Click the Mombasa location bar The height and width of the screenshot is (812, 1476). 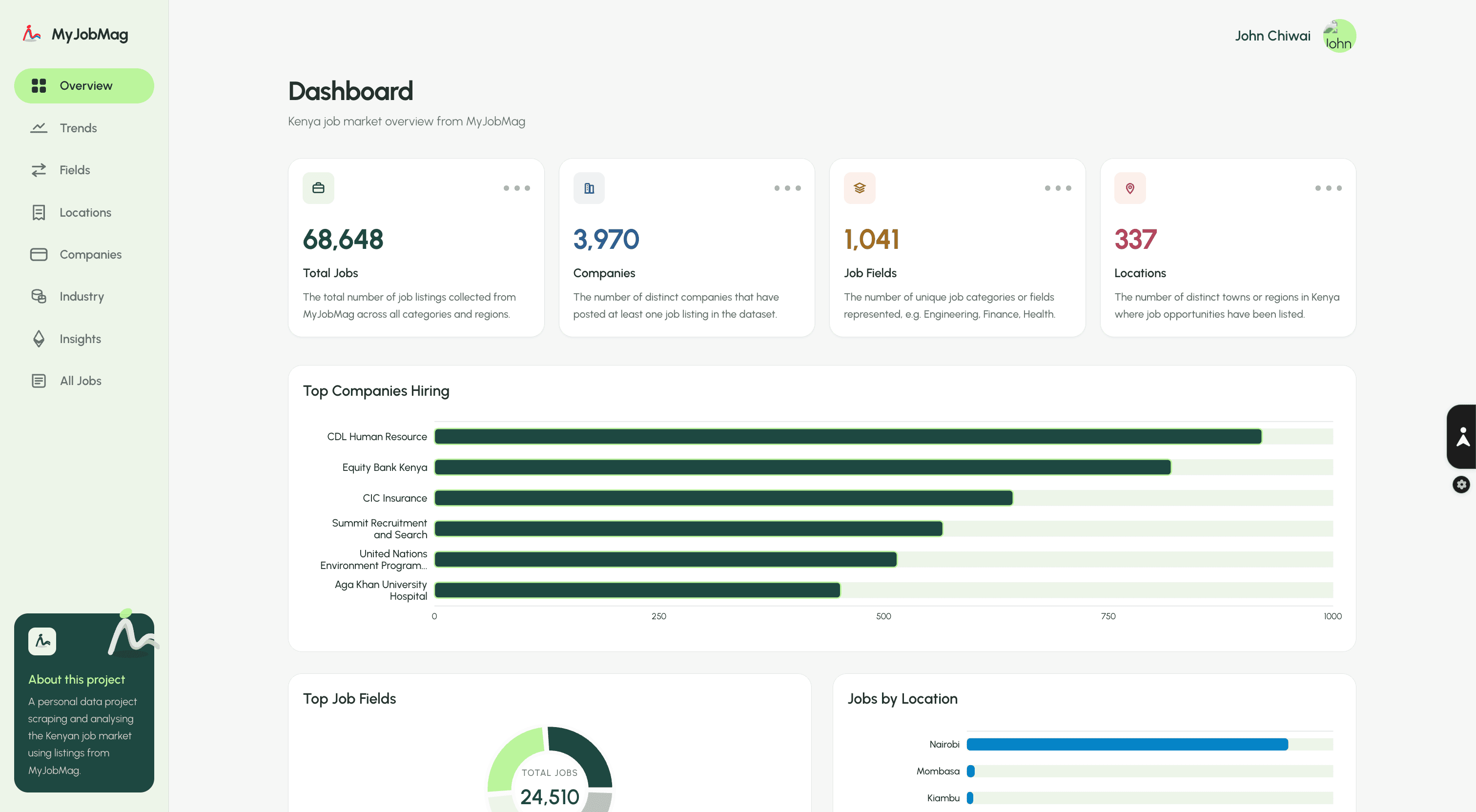[971, 771]
